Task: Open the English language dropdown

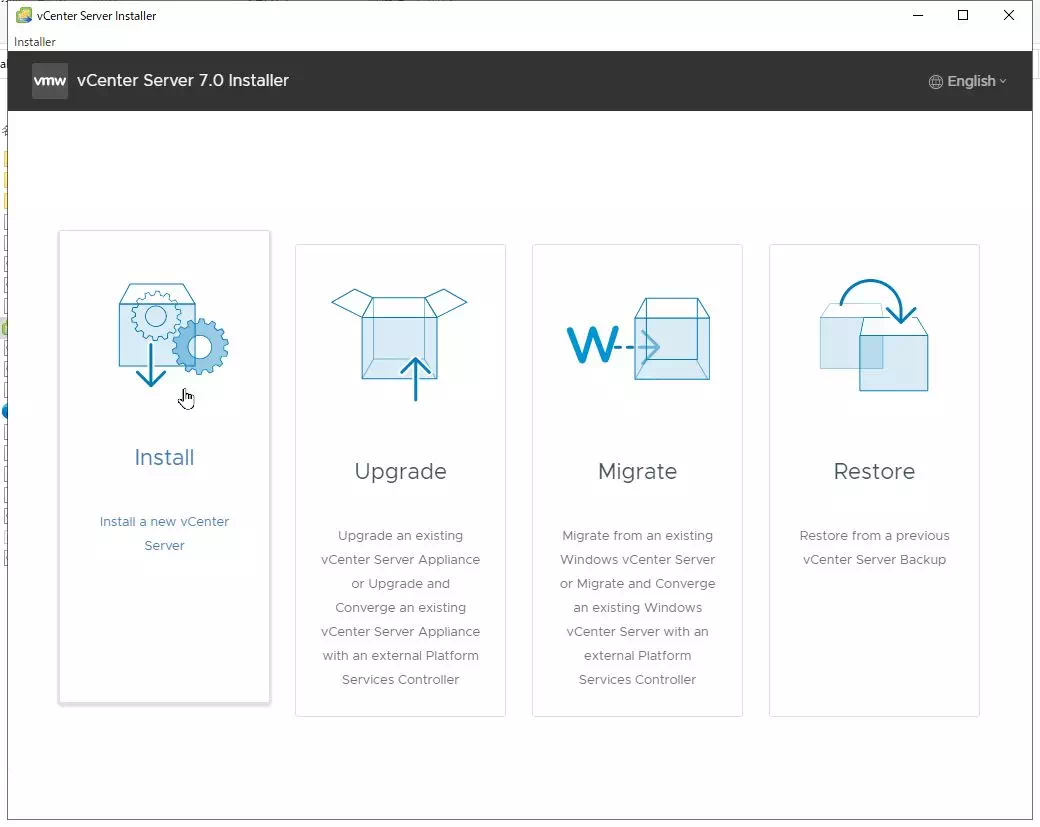Action: [968, 82]
